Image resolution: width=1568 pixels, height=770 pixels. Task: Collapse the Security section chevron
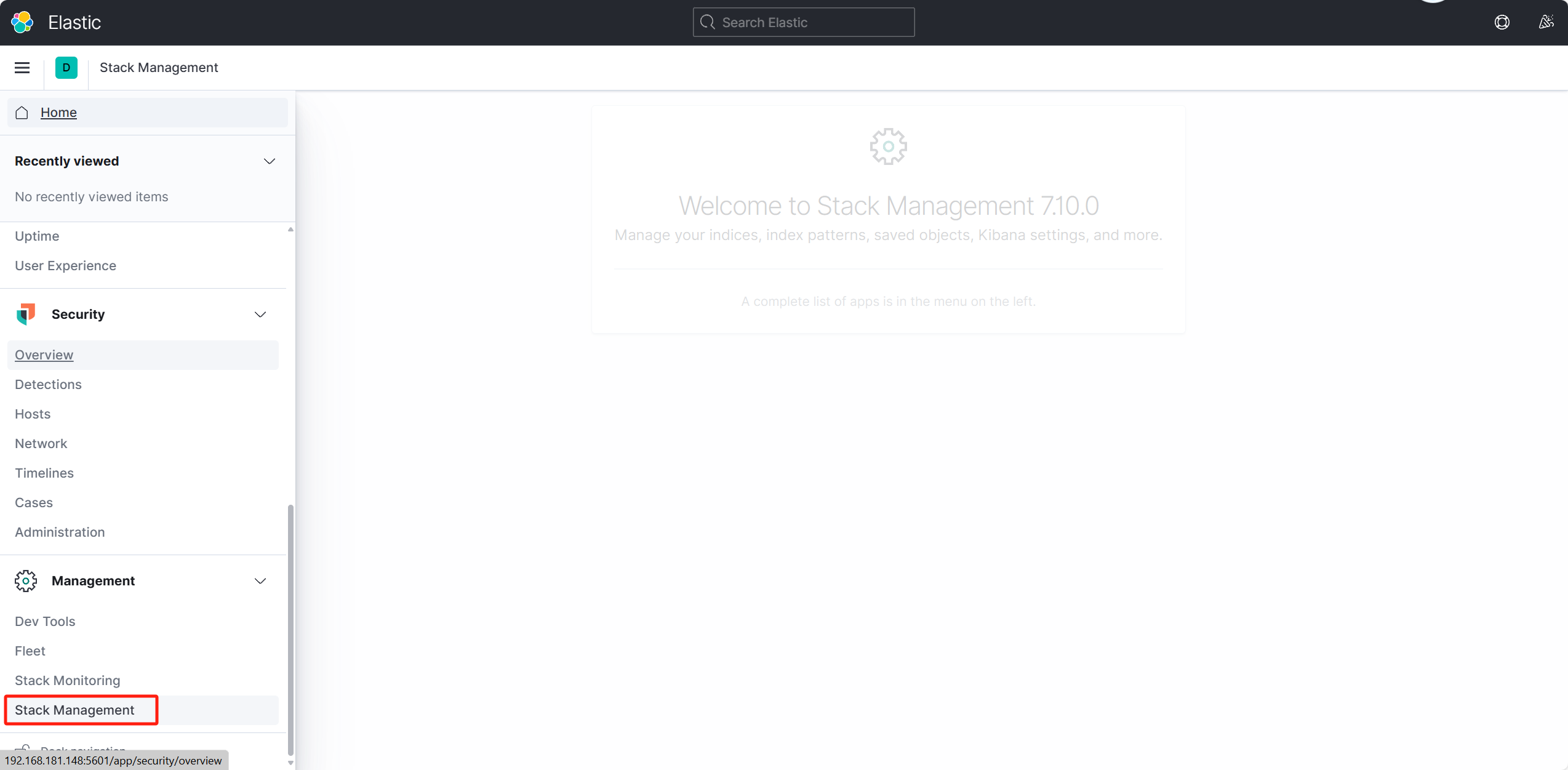[x=260, y=315]
